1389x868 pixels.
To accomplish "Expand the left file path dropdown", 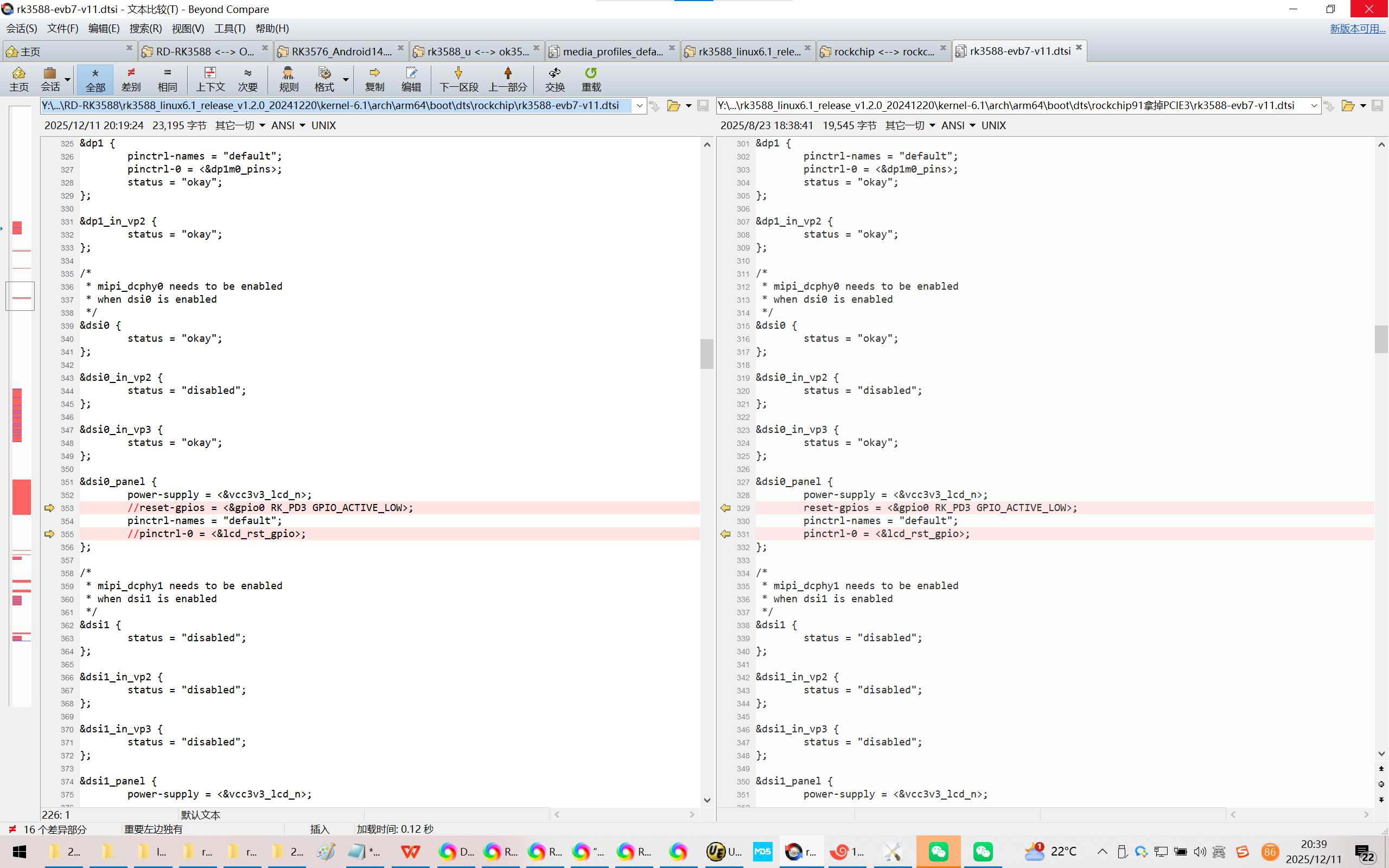I will (x=639, y=106).
